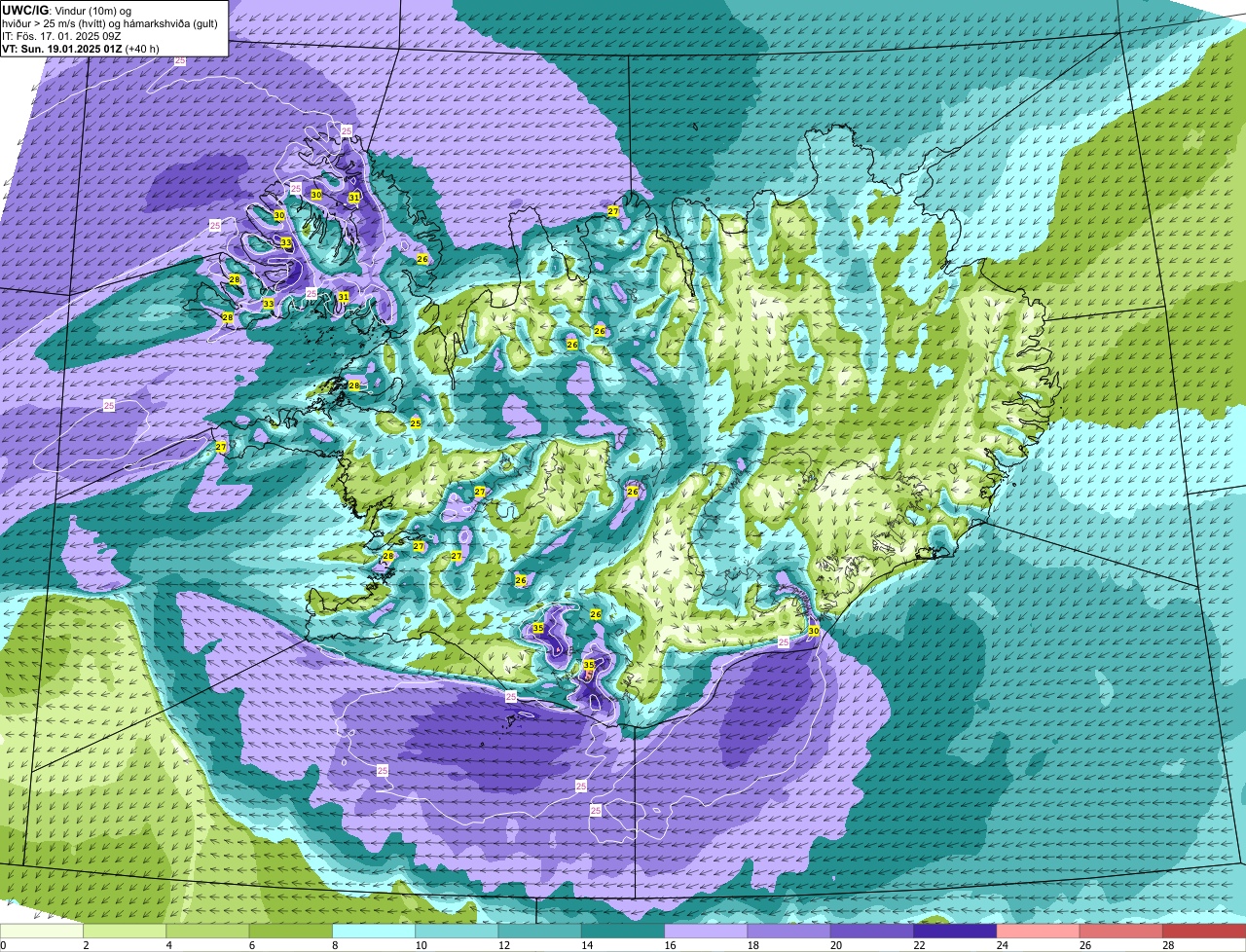
Task: Click the 16–18 m/s lavender legend box
Action: click(x=707, y=932)
